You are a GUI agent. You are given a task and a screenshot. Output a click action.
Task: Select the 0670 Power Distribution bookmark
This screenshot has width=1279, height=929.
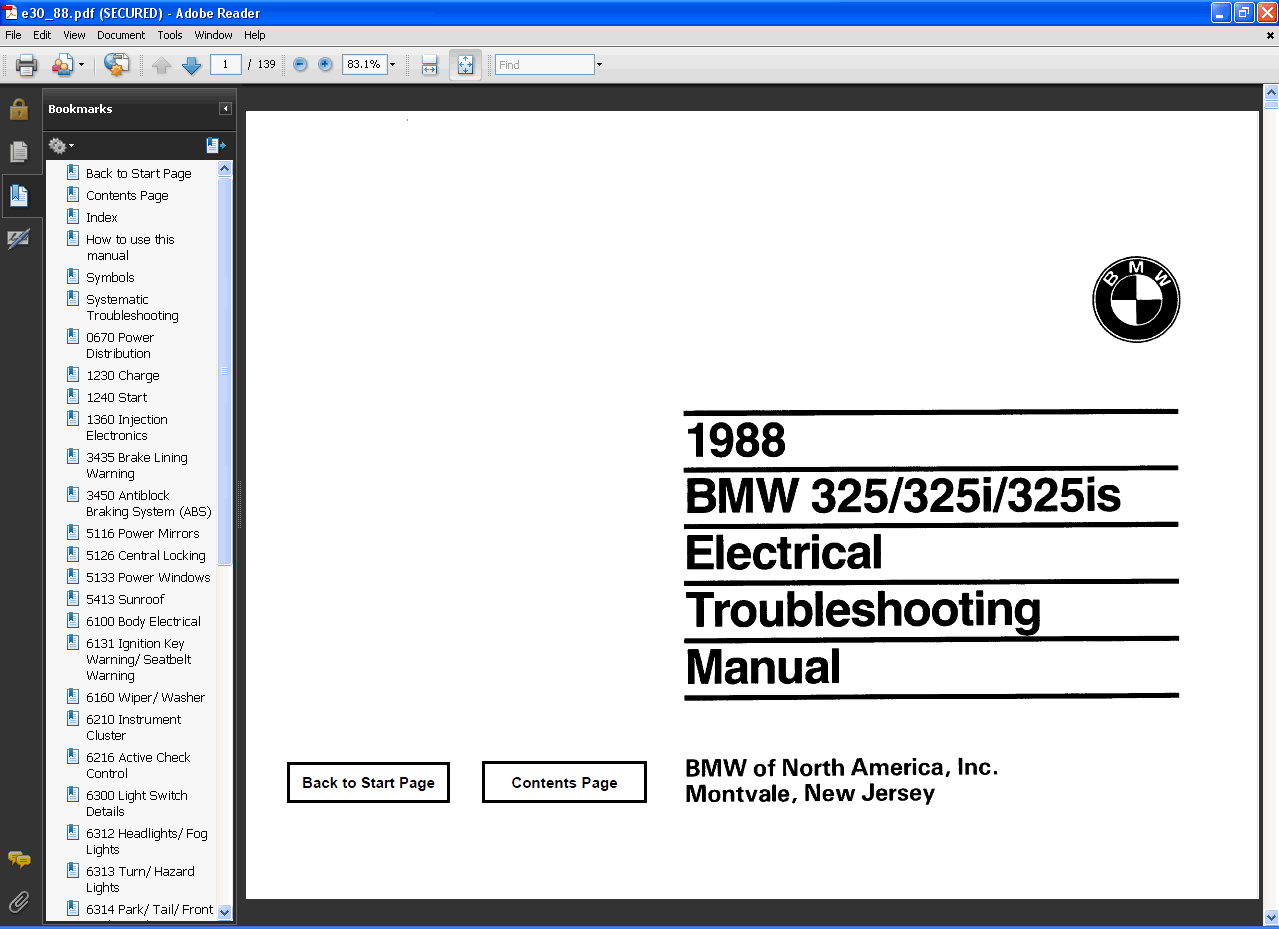click(x=120, y=345)
